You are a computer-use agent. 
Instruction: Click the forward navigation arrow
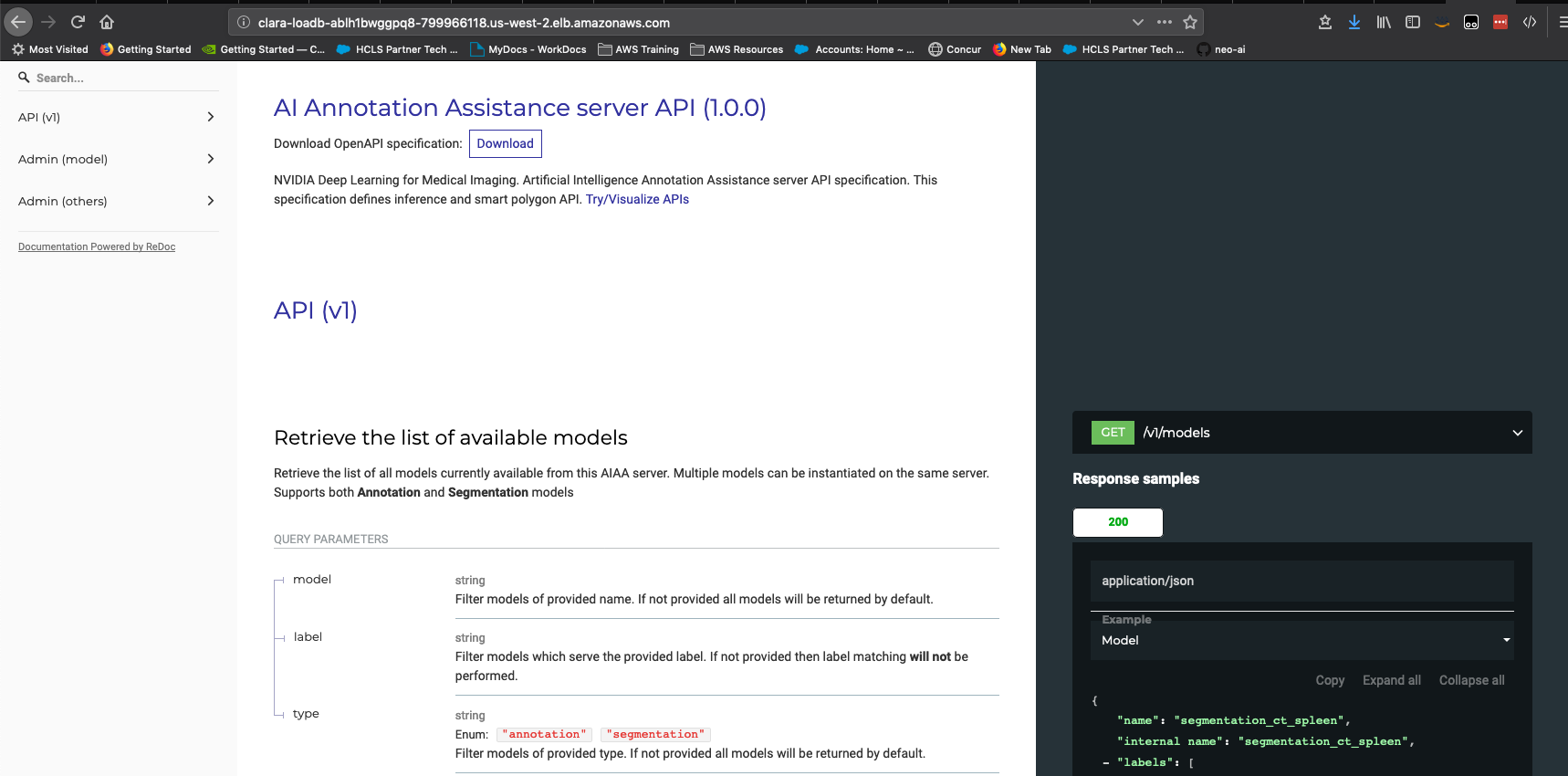48,22
